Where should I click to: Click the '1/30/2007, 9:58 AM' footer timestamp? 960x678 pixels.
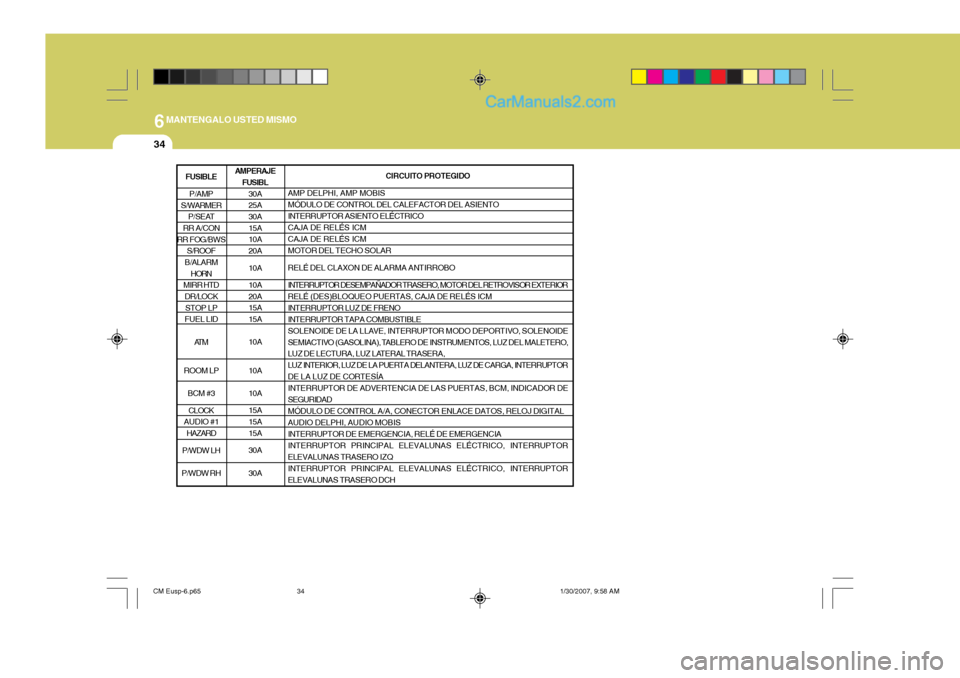coord(590,592)
